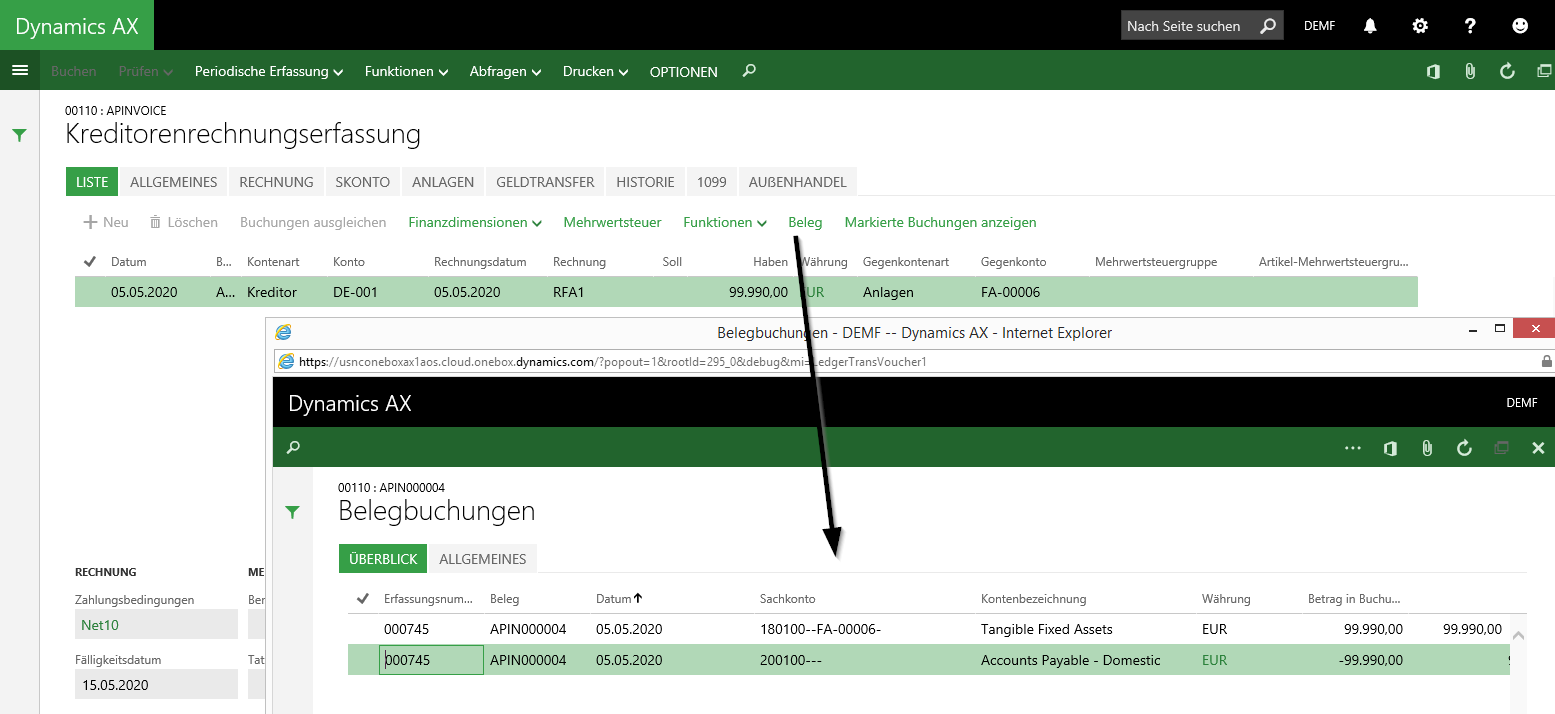Click attachment paperclip in main toolbar

[1470, 71]
